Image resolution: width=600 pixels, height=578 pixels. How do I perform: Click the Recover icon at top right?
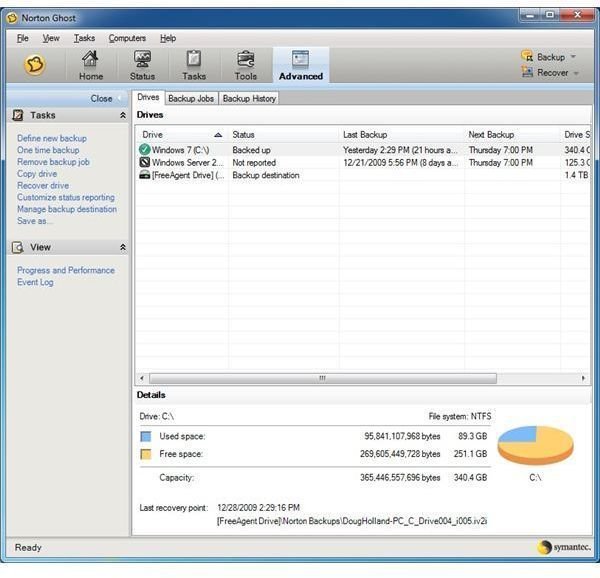click(527, 72)
